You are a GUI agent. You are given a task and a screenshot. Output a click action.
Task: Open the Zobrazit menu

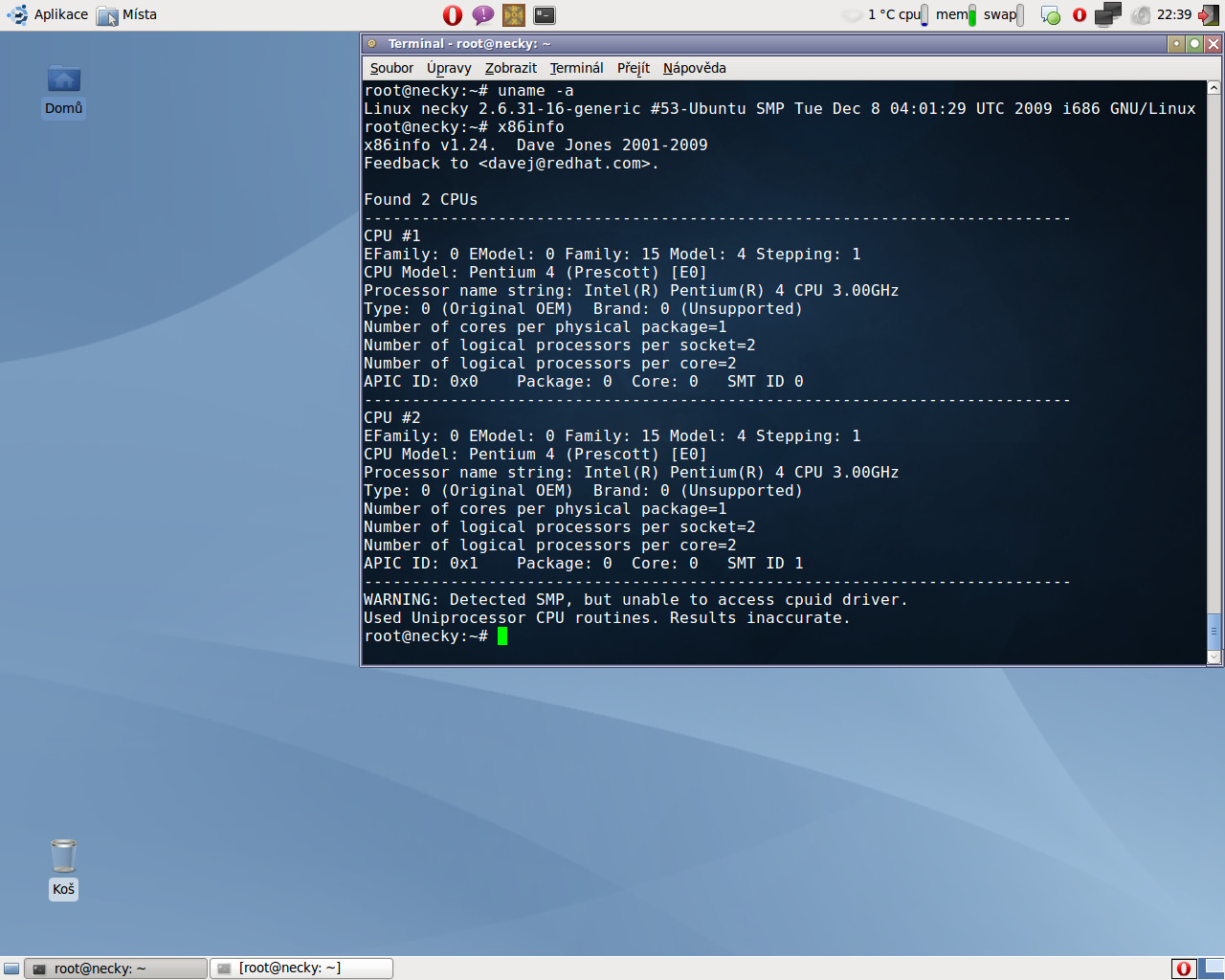510,68
